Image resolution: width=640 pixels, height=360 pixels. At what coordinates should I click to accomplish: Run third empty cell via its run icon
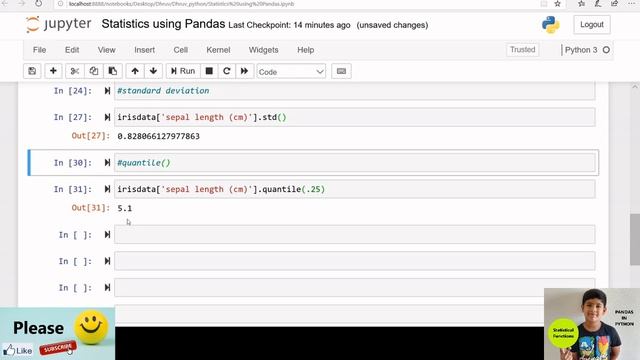(107, 287)
